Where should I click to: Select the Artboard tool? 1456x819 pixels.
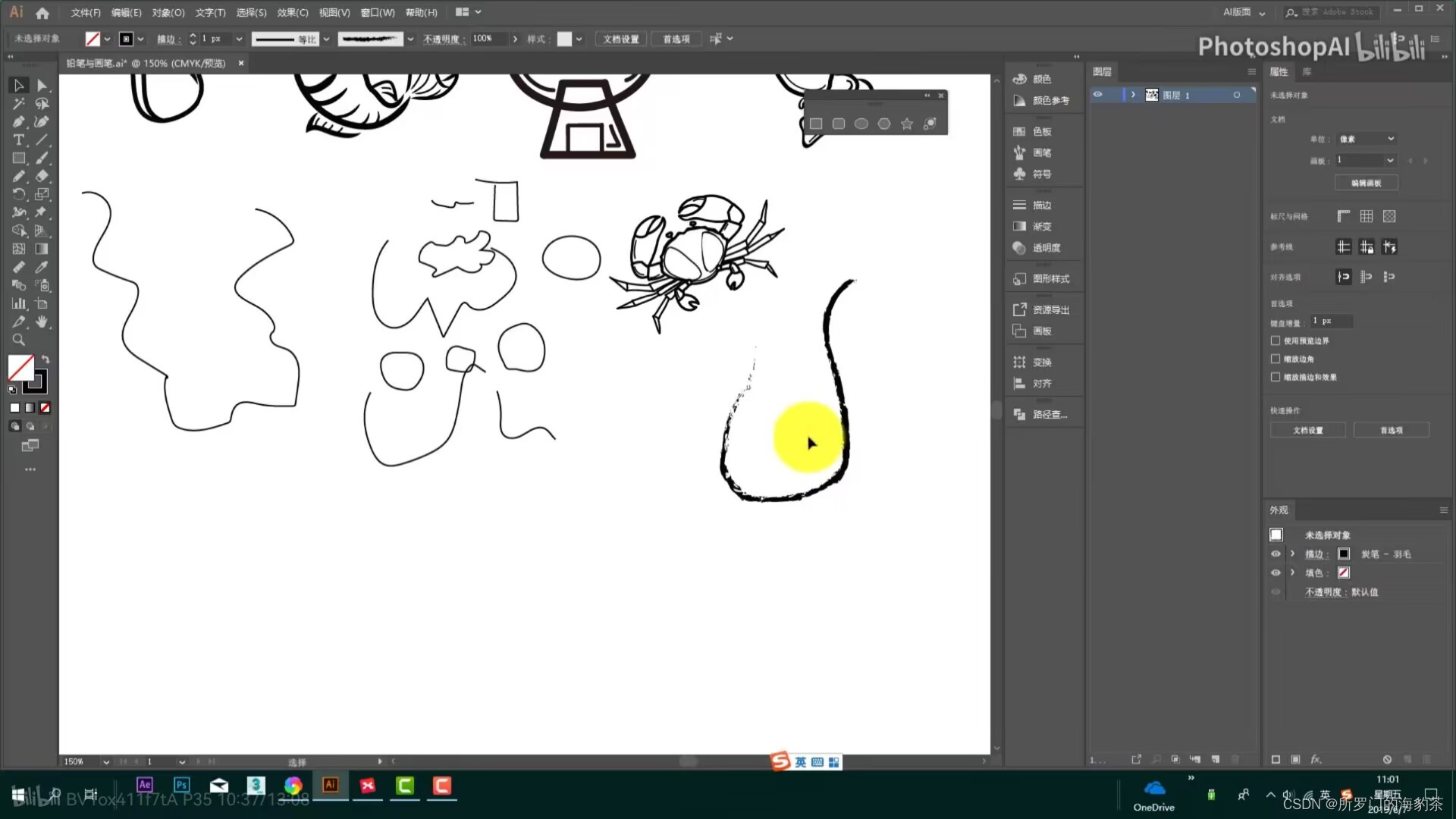(42, 304)
